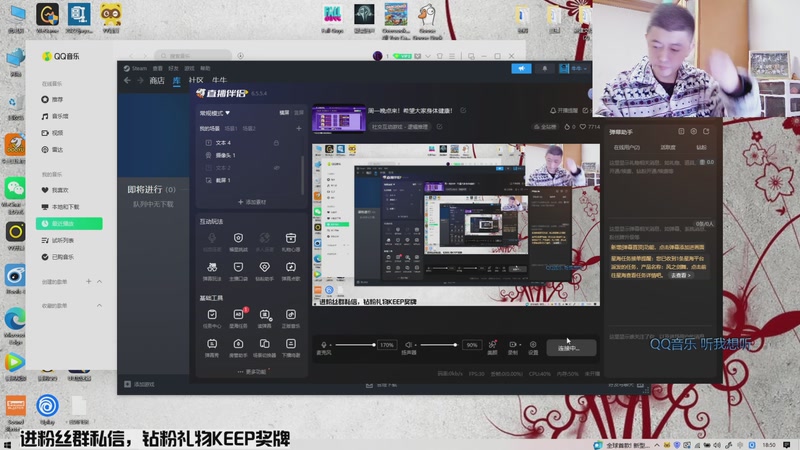Screen dimensions: 800x450
Task: Open Steam 游戏 menu
Action: point(189,68)
